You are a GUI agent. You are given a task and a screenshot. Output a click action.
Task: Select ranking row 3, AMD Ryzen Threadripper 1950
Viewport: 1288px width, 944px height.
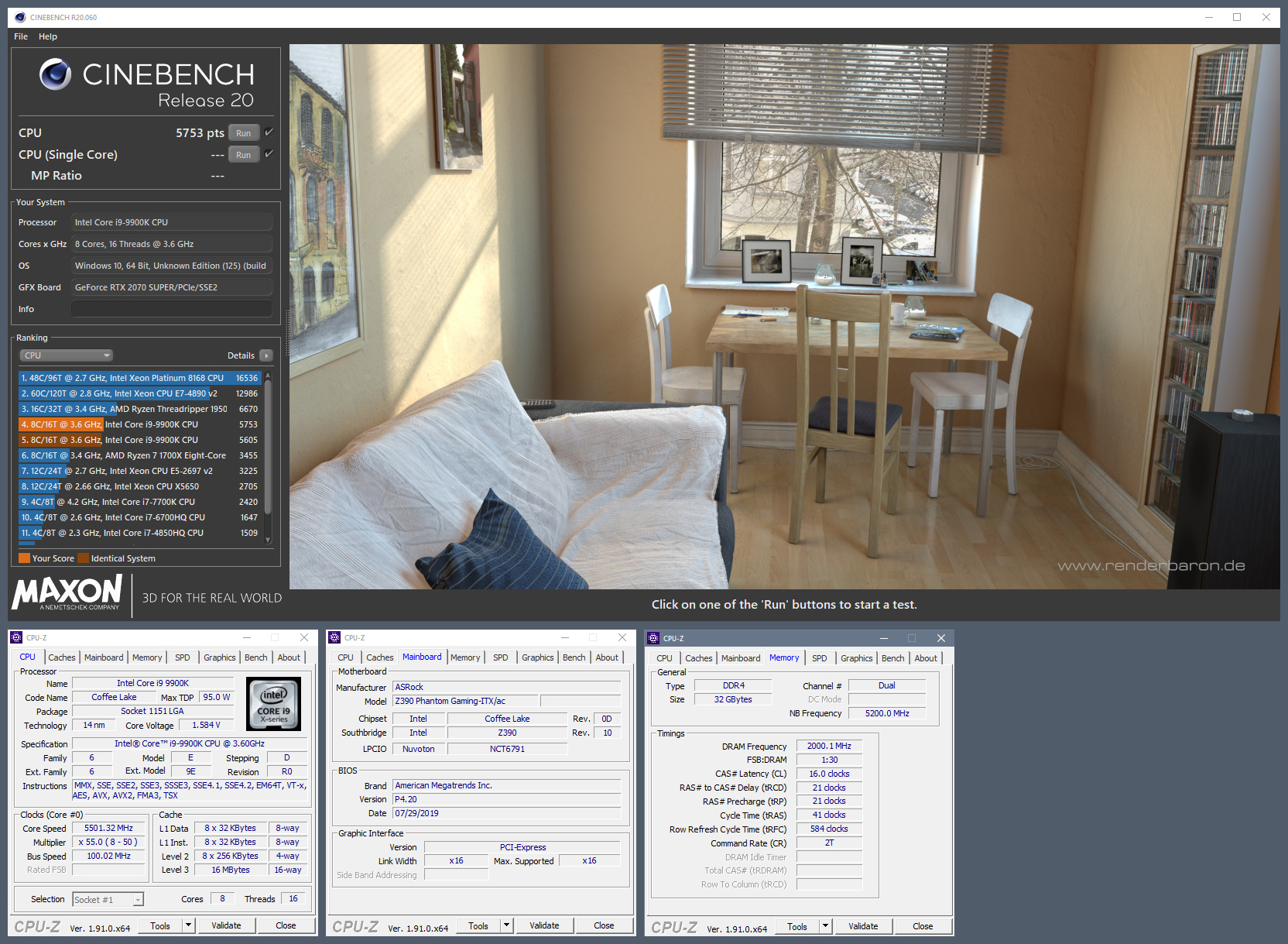[x=139, y=409]
